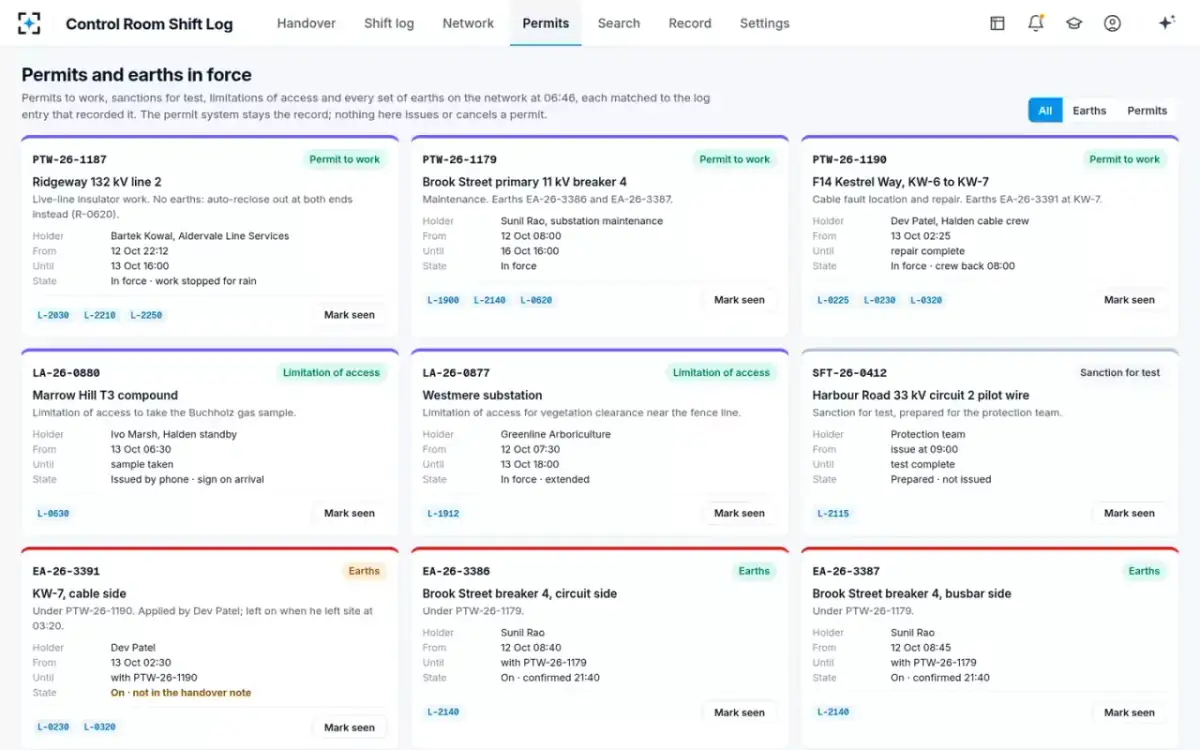The image size is (1200, 750).
Task: Open the layout panel icon in header
Action: pos(997,23)
